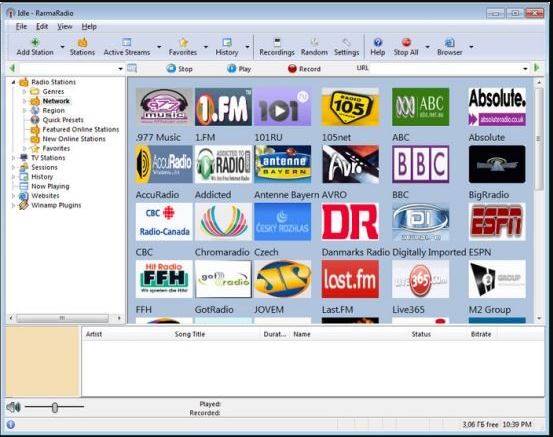Image resolution: width=553 pixels, height=437 pixels.
Task: Click the green go arrow beside URL
Action: pyautogui.click(x=537, y=67)
